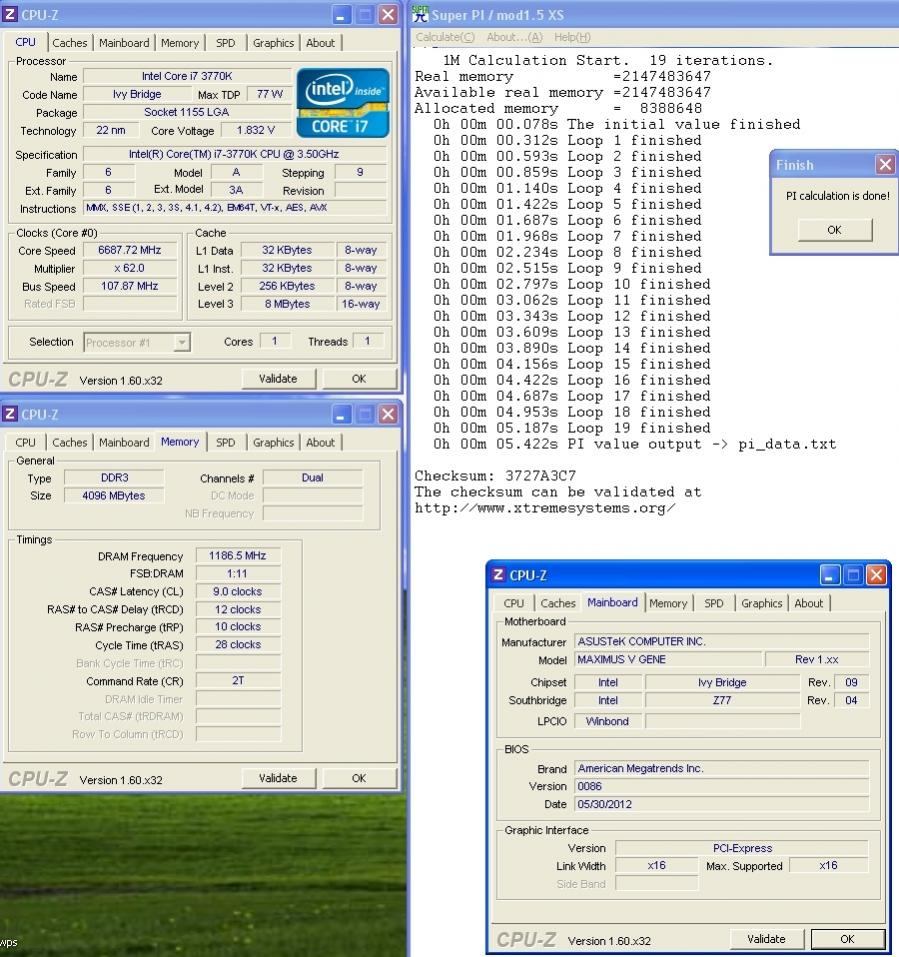Click the Max TDP 77 W value

[270, 94]
